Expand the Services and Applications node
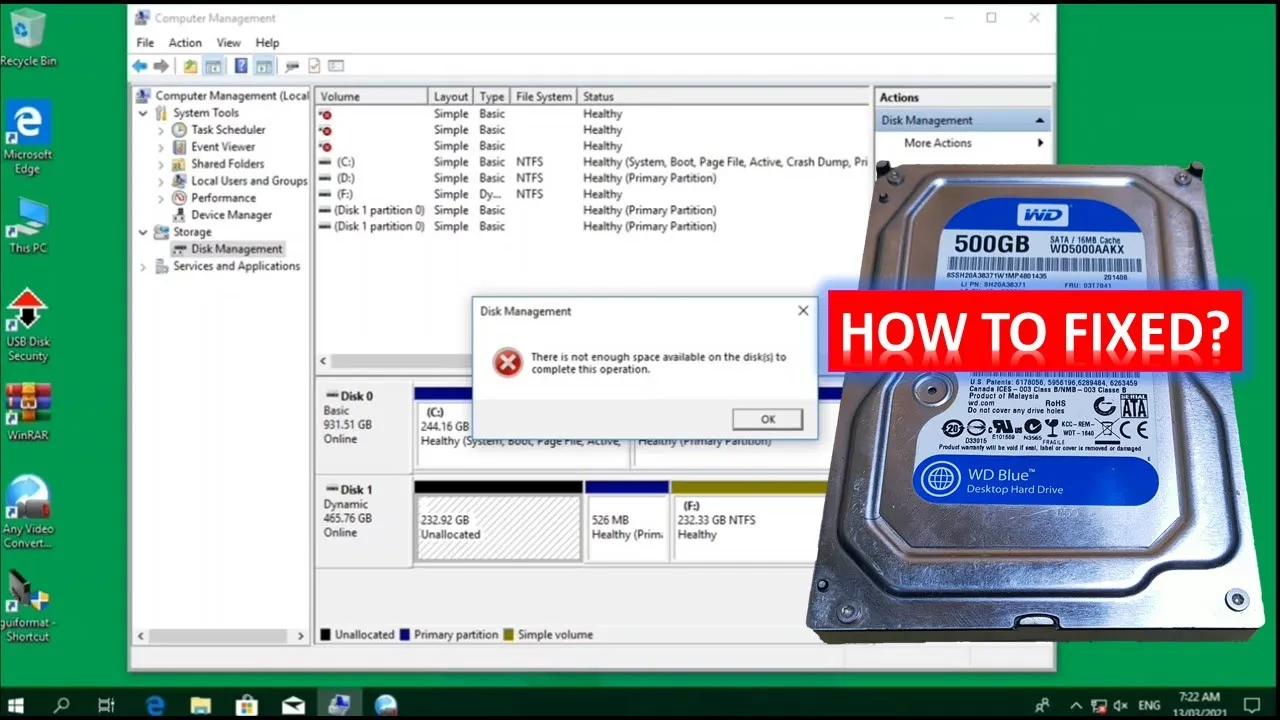 pyautogui.click(x=144, y=267)
